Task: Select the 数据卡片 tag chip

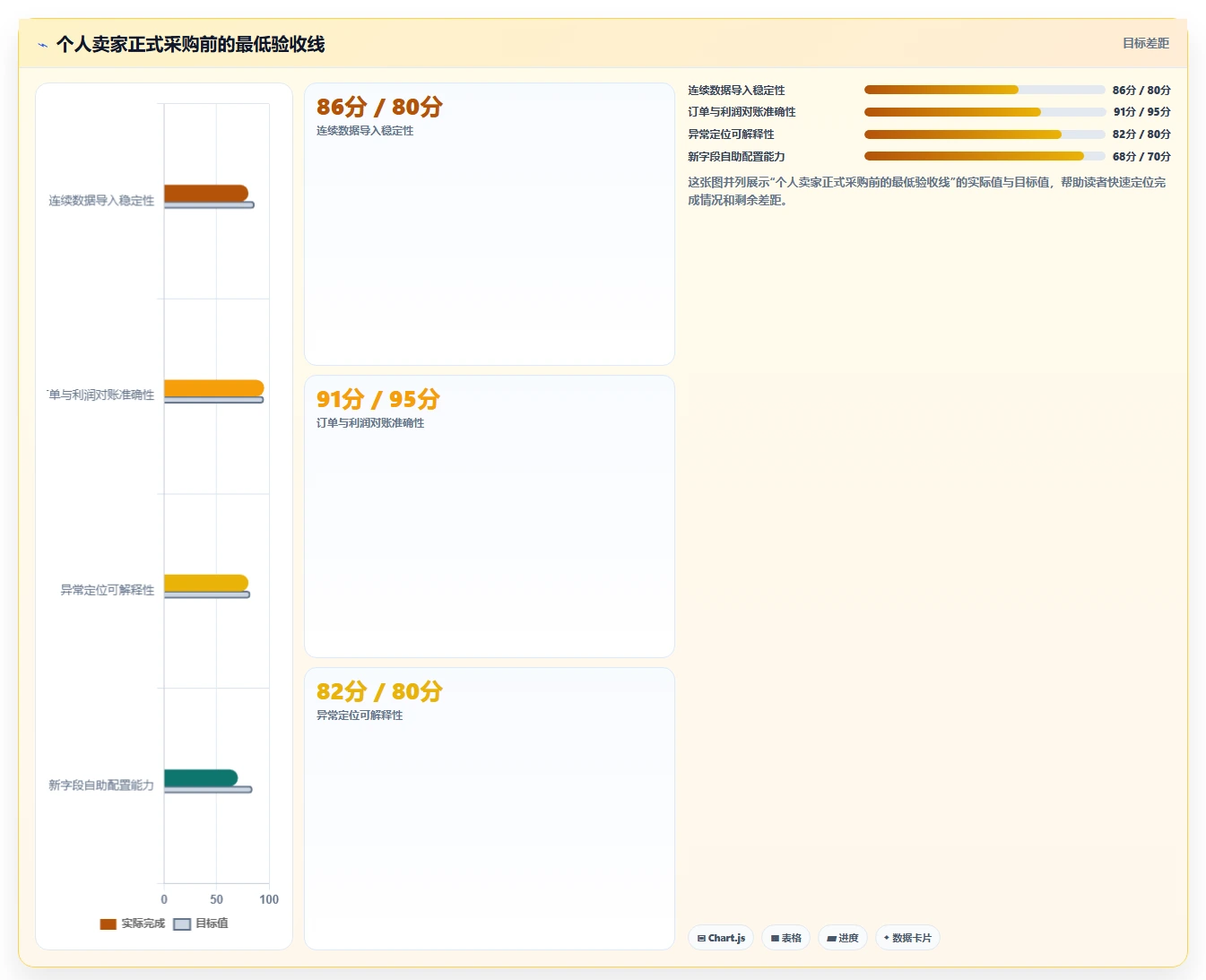Action: point(907,938)
